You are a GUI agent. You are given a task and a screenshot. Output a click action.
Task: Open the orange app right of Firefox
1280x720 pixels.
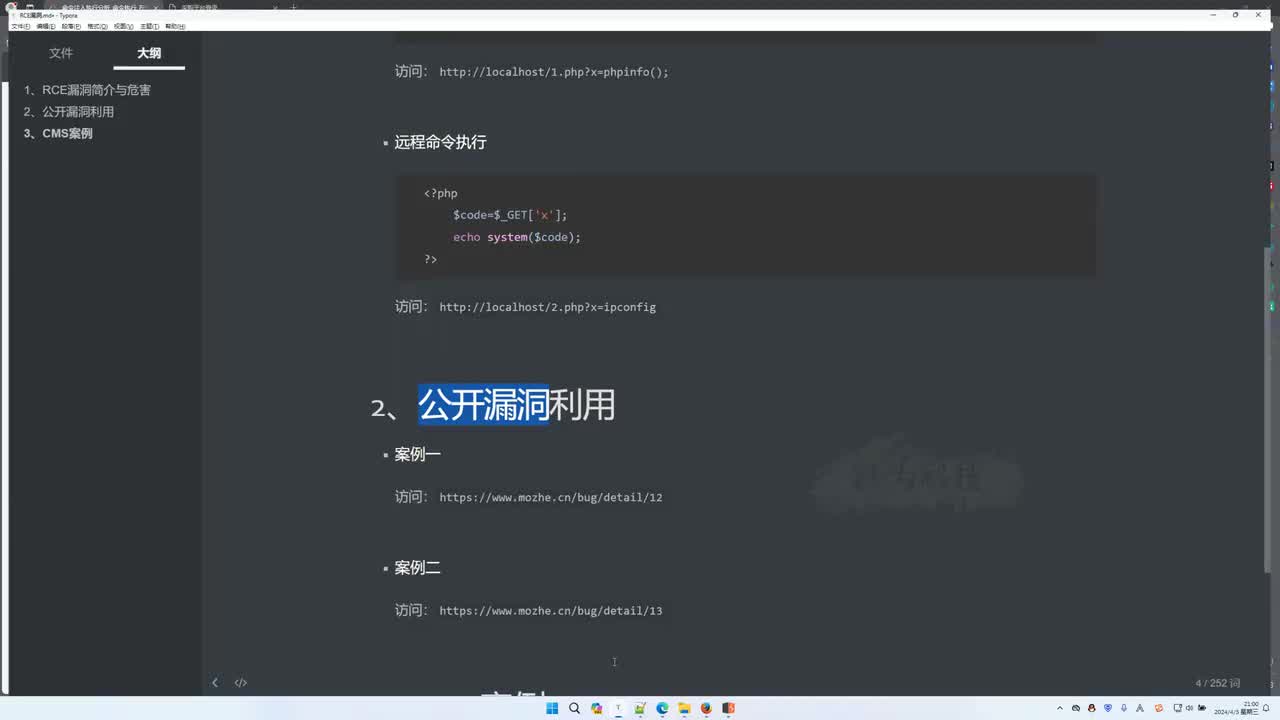pyautogui.click(x=728, y=708)
